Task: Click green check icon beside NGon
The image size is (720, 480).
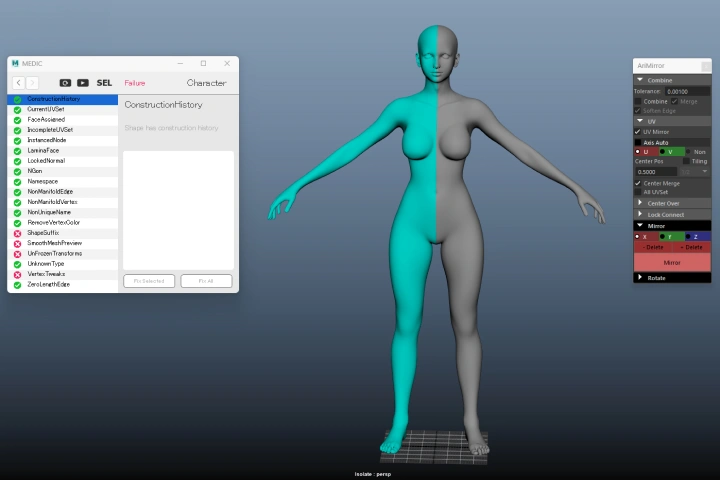Action: [x=17, y=171]
